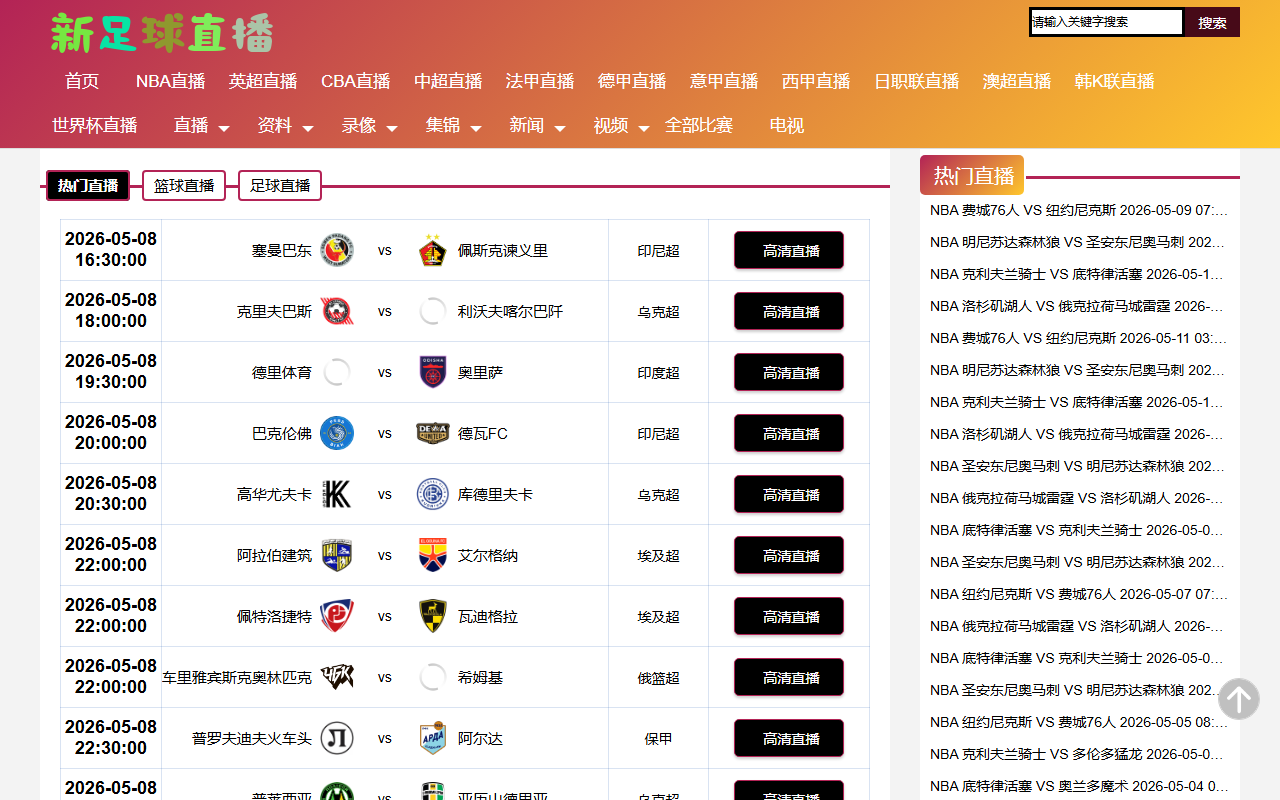Open 日职联直播 in the navigation bar

click(x=917, y=81)
